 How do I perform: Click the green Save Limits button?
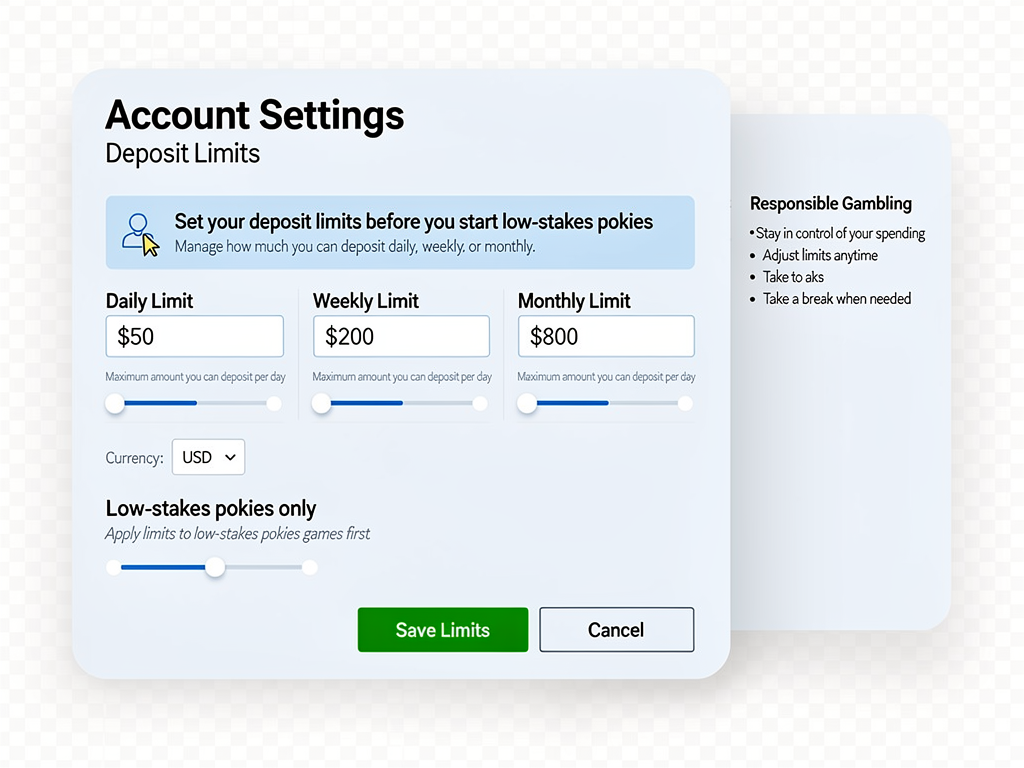coord(443,630)
